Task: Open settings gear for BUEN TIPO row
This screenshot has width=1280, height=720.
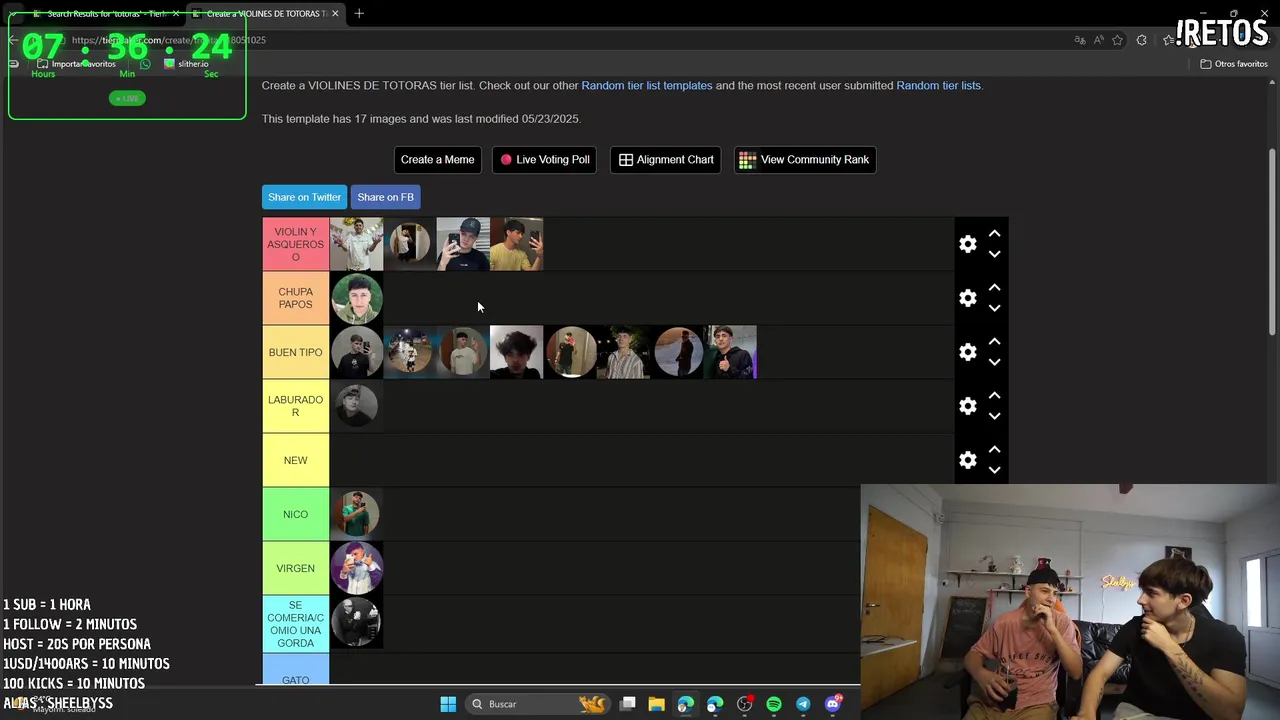Action: [x=967, y=352]
